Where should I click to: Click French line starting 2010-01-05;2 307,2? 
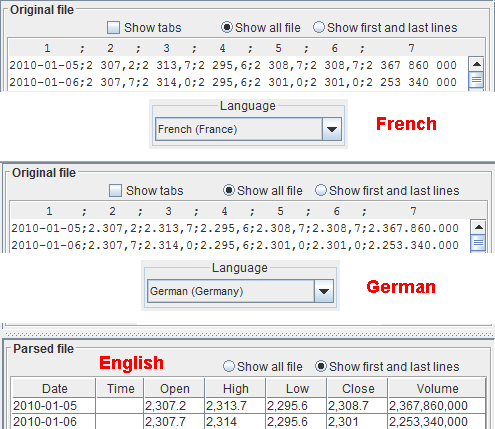233,65
